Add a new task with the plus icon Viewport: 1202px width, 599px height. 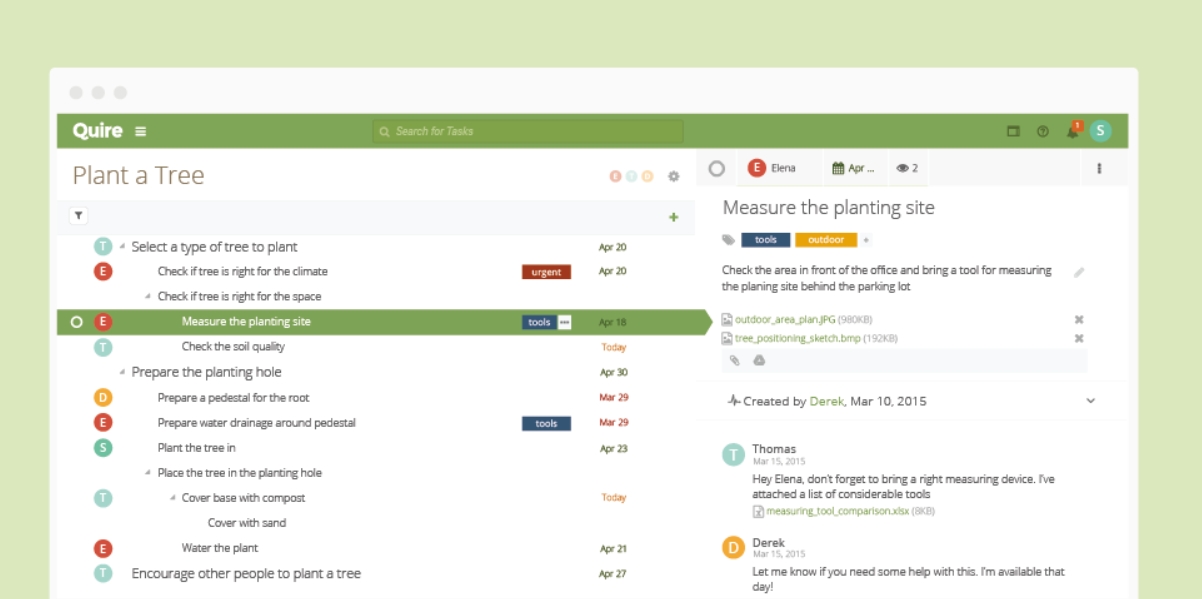[x=673, y=217]
